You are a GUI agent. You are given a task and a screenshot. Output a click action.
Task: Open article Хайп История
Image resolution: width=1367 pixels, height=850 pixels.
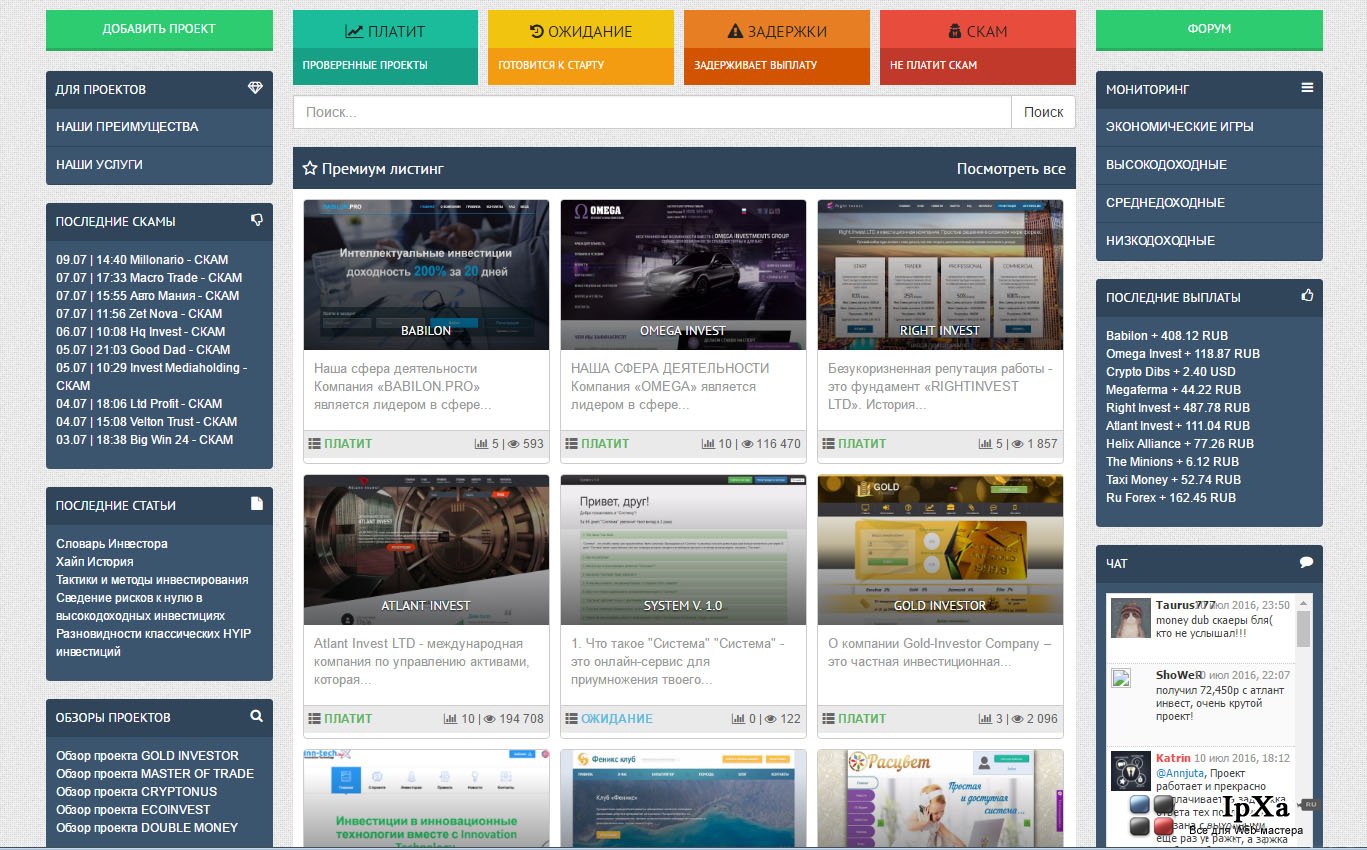pyautogui.click(x=95, y=562)
